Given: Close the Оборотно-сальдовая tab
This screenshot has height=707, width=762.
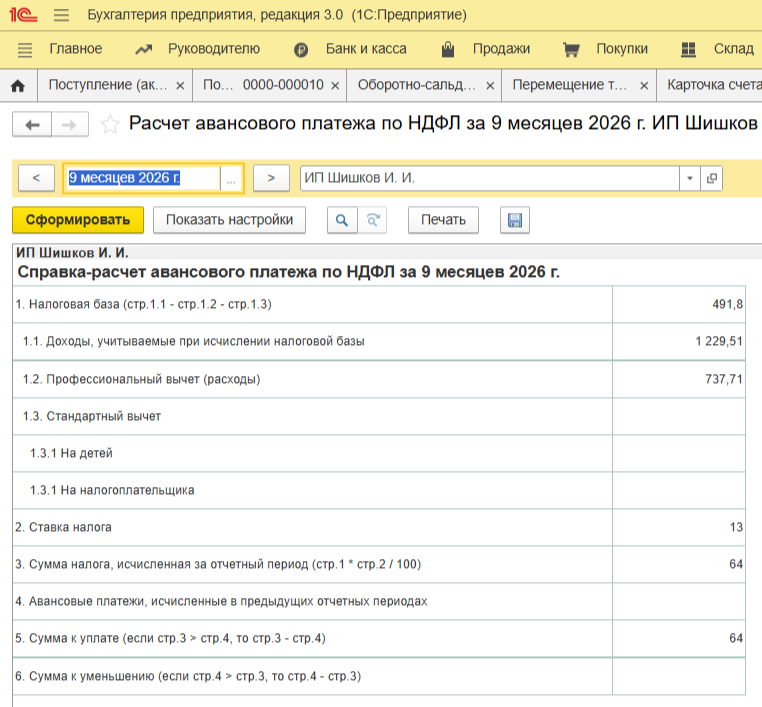Looking at the screenshot, I should pyautogui.click(x=490, y=86).
